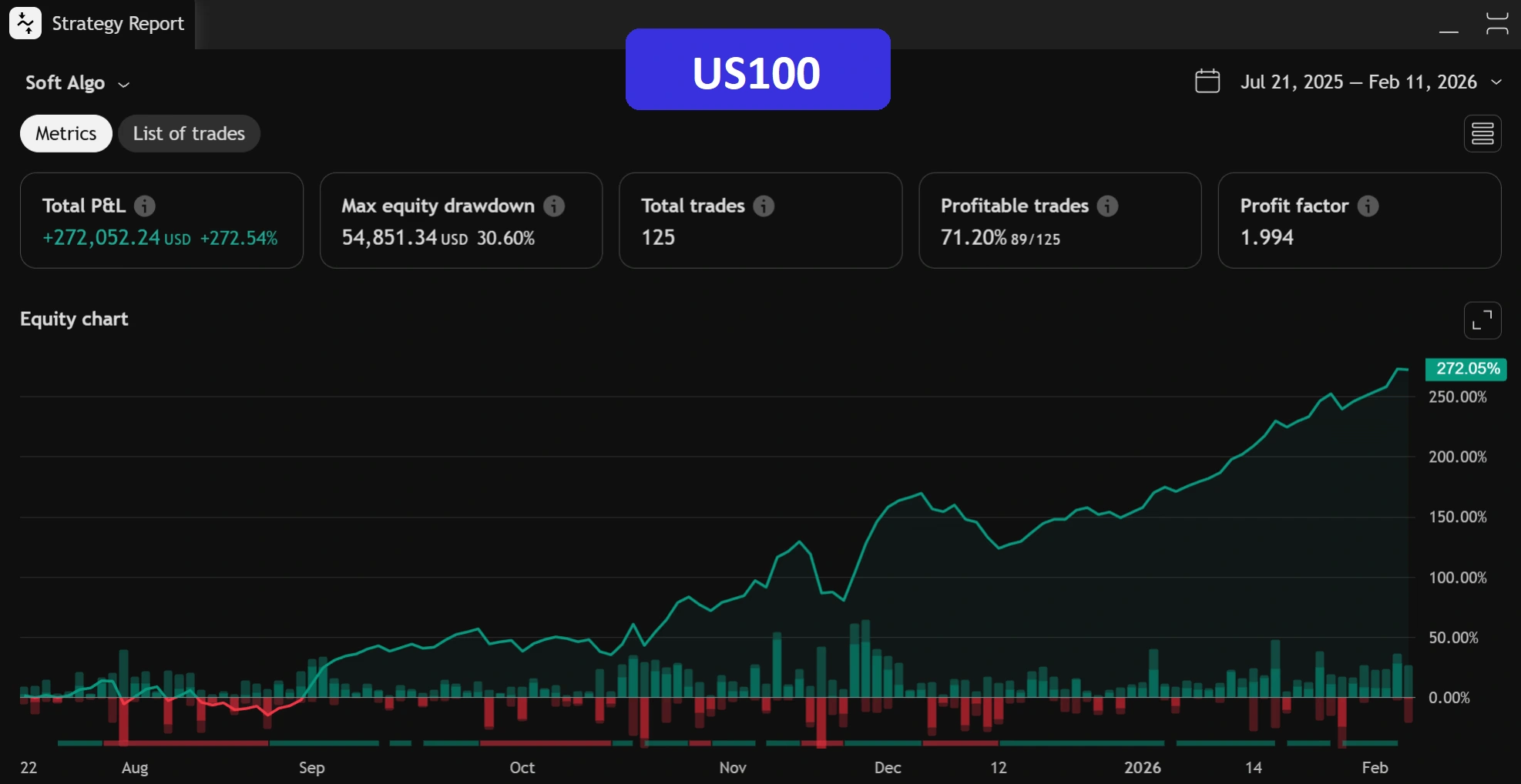Click chevron arrow beside the date range

click(x=1496, y=82)
